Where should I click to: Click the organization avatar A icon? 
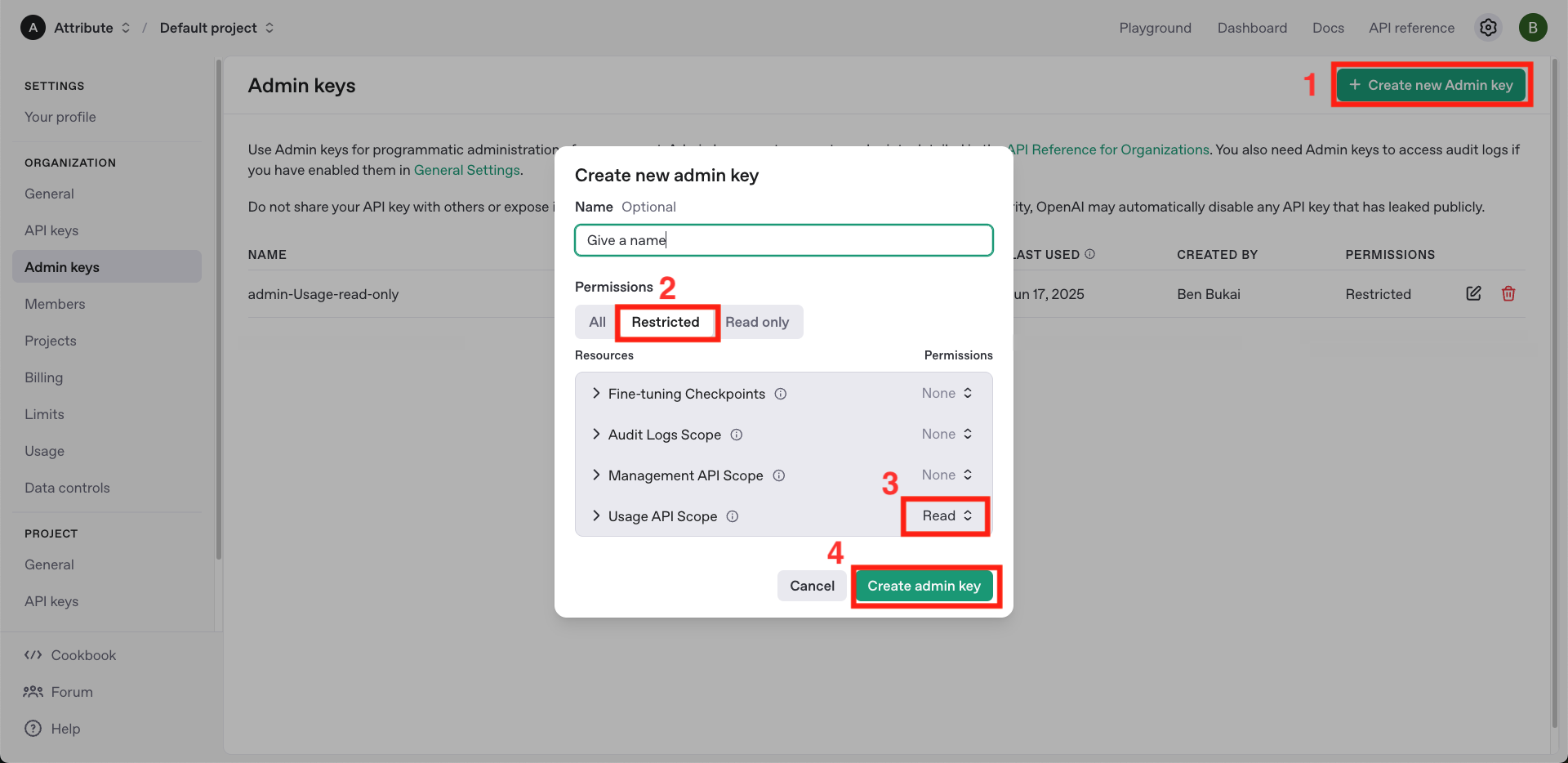click(33, 28)
